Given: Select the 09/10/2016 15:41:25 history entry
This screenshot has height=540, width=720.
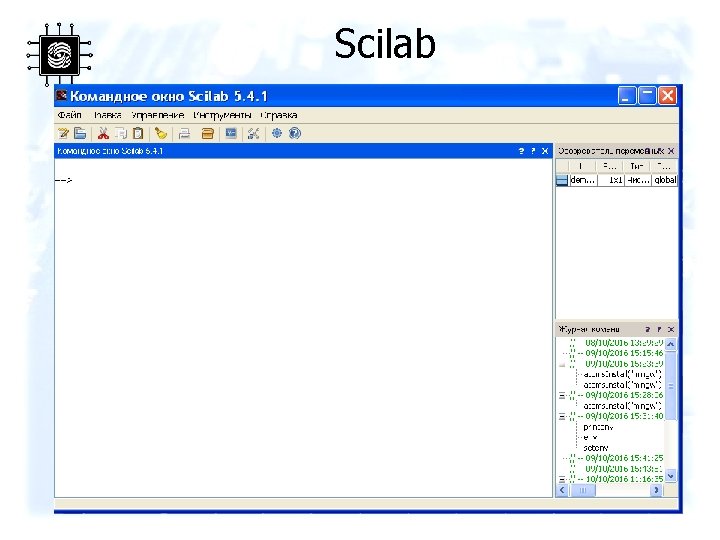Looking at the screenshot, I should 624,458.
